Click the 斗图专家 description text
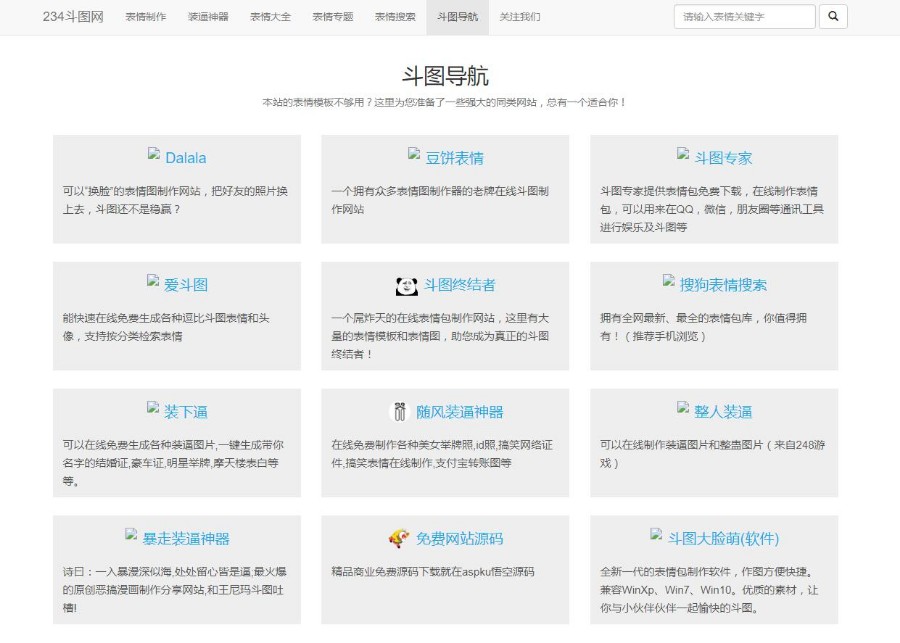Viewport: 900px width, 643px height. [x=712, y=209]
